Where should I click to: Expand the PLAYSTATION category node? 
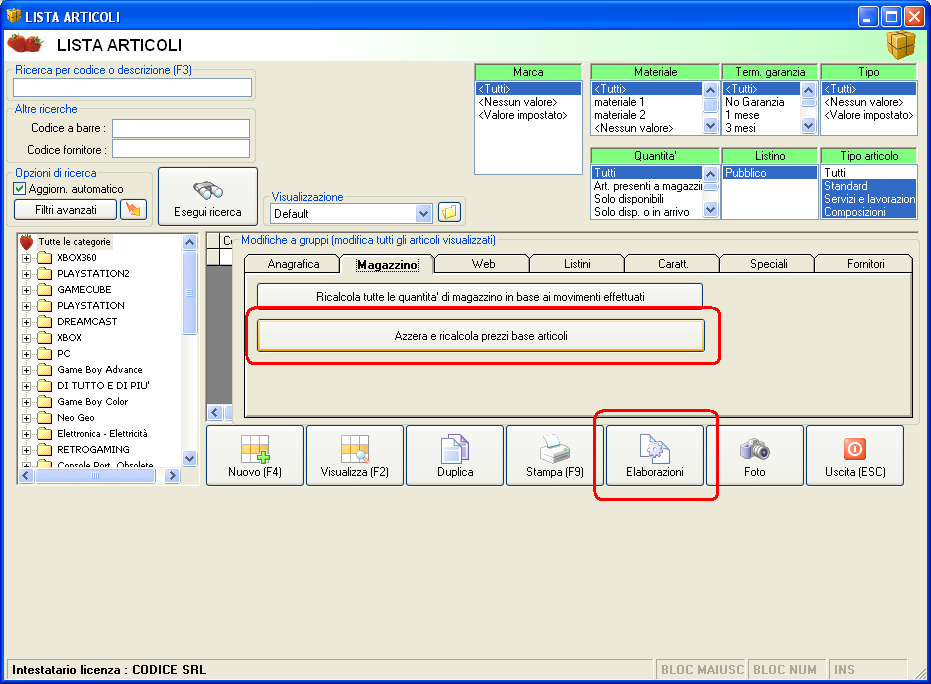pos(26,306)
